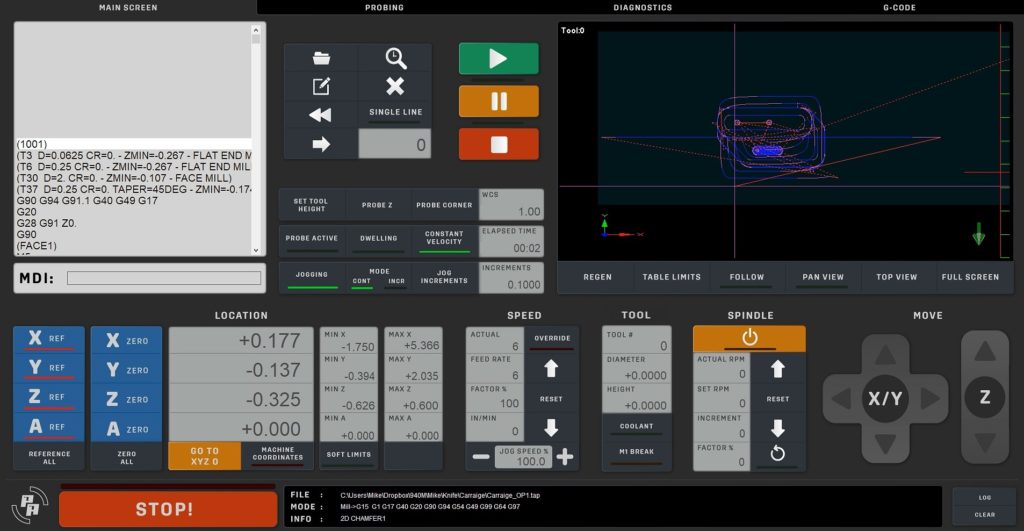Viewport: 1024px width, 531px height.
Task: Rewind the G-code program
Action: (x=321, y=115)
